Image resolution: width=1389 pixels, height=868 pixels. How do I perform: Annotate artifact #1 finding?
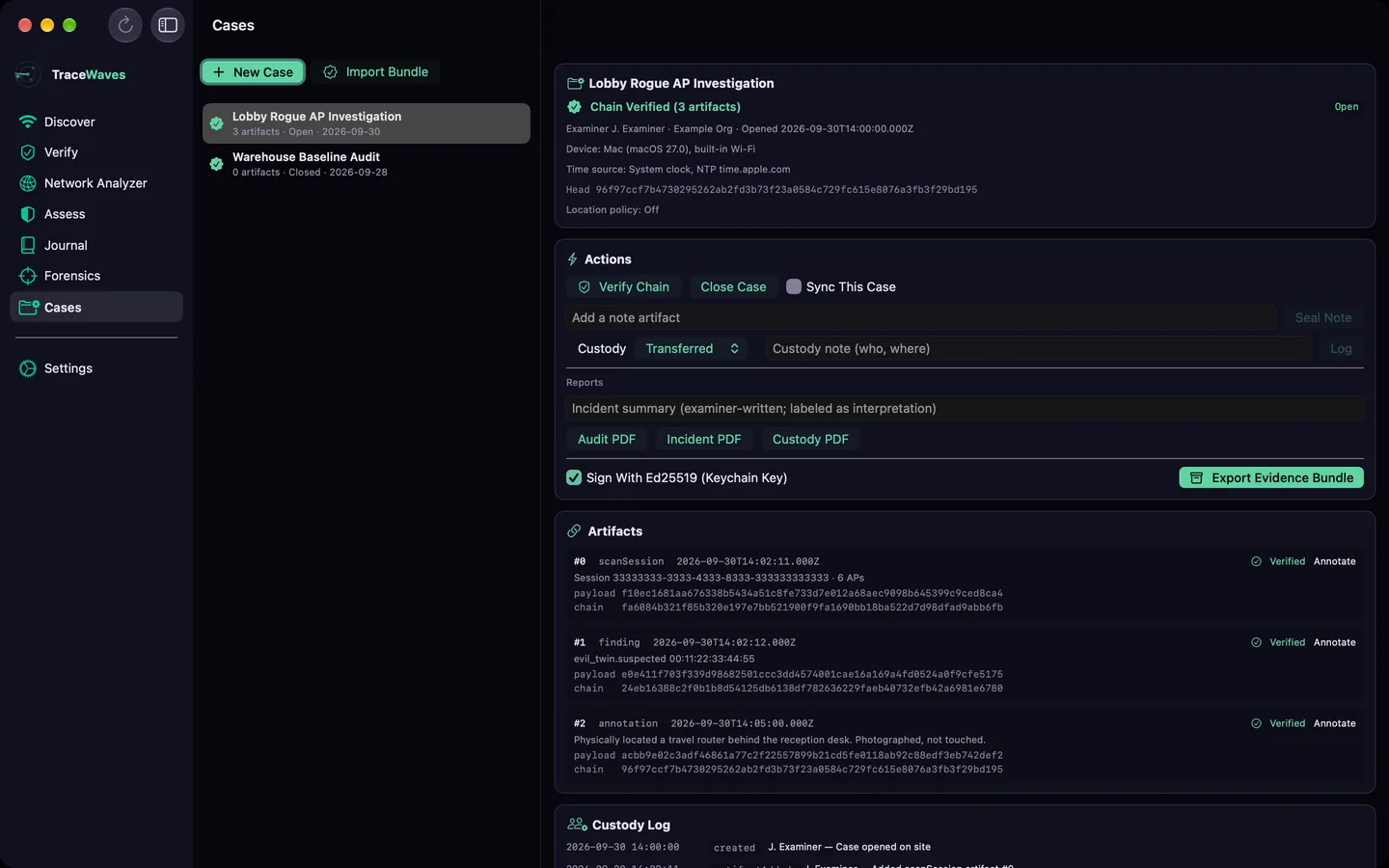click(1335, 642)
